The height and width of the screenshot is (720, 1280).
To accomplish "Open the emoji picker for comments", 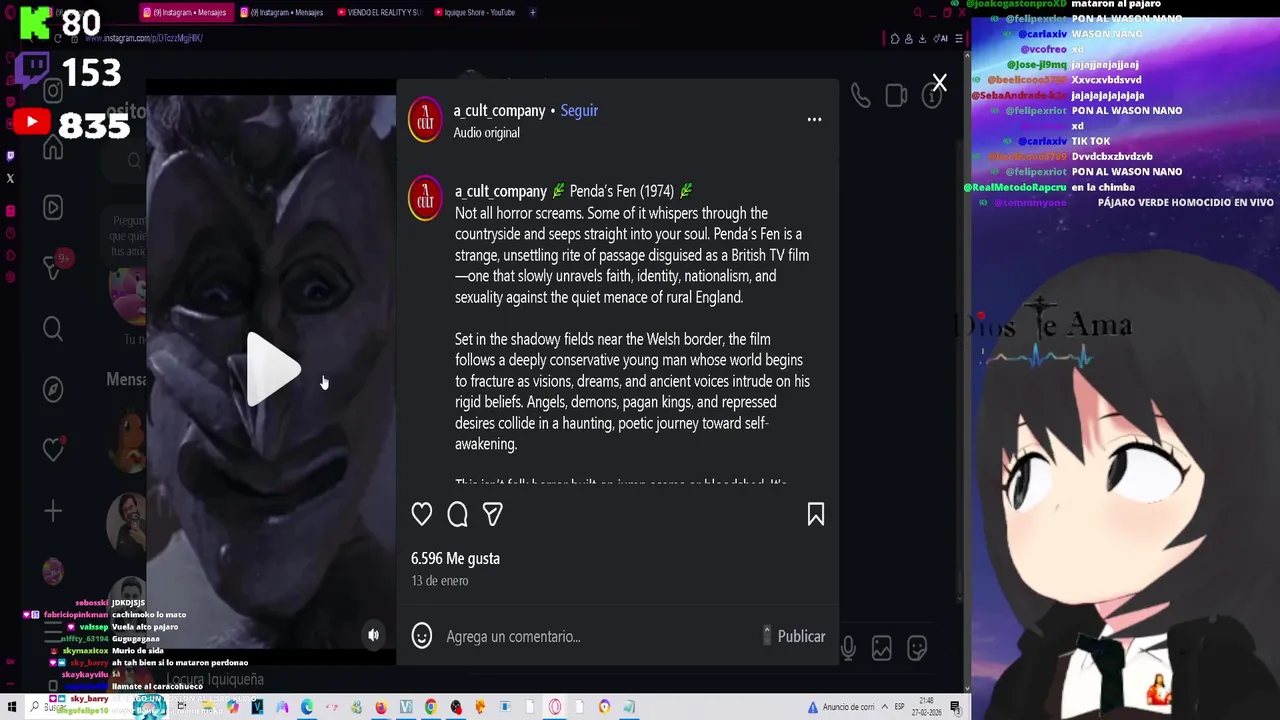I will tap(422, 636).
